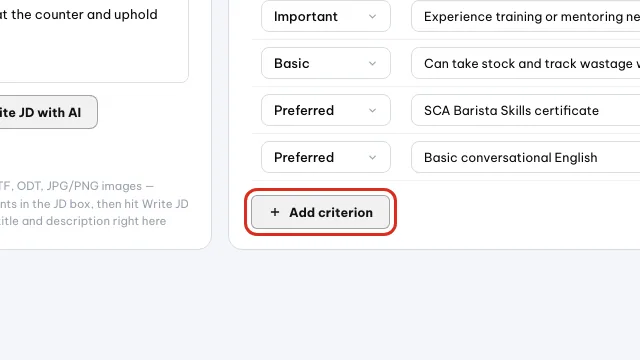Click the chevron arrow on Important dropdown
This screenshot has height=360, width=640.
(x=372, y=17)
